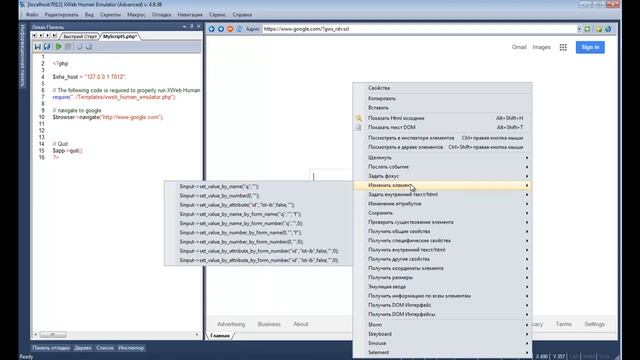Open the $mouse context menu entry
Image resolution: width=640 pixels, height=360 pixels.
coord(442,343)
